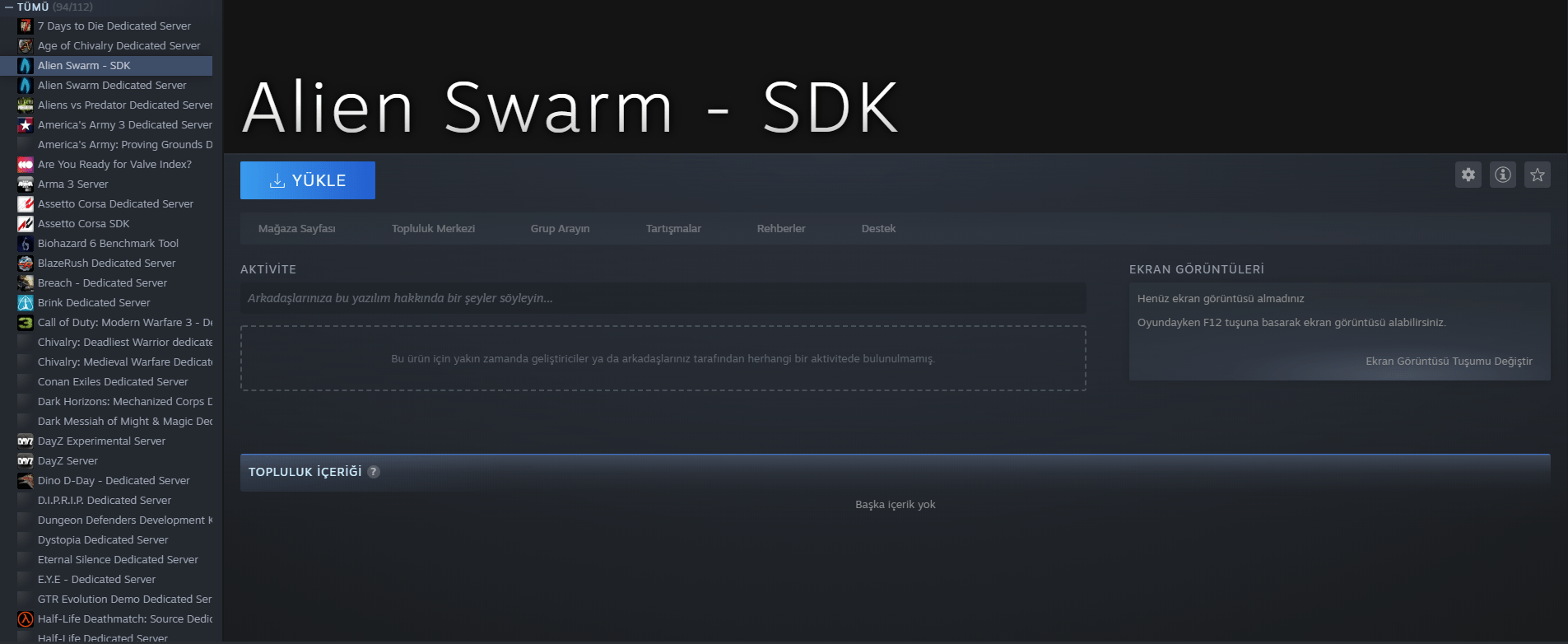The width and height of the screenshot is (1568, 644).
Task: Click the Age of Chivalry server icon
Action: point(26,45)
